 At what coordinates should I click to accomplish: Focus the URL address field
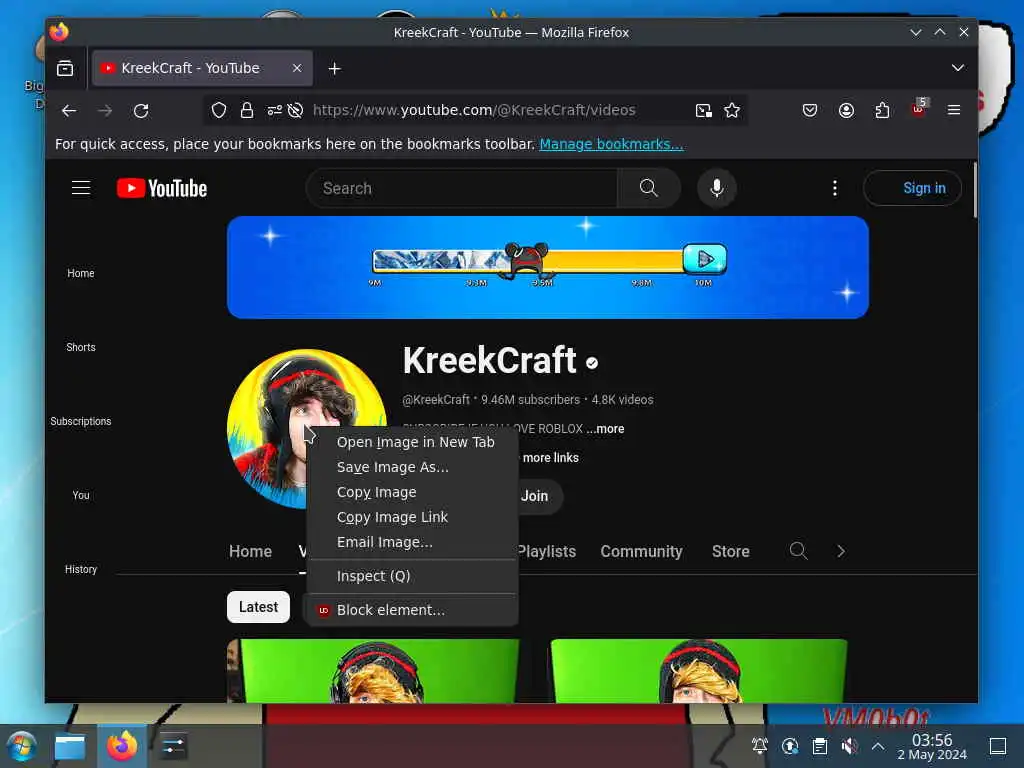pos(474,110)
